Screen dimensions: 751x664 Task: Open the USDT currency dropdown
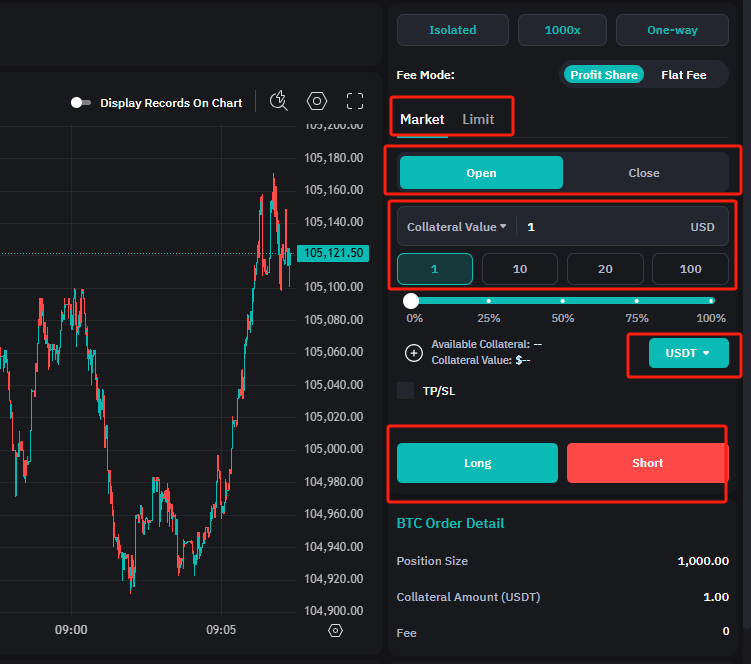pyautogui.click(x=688, y=353)
